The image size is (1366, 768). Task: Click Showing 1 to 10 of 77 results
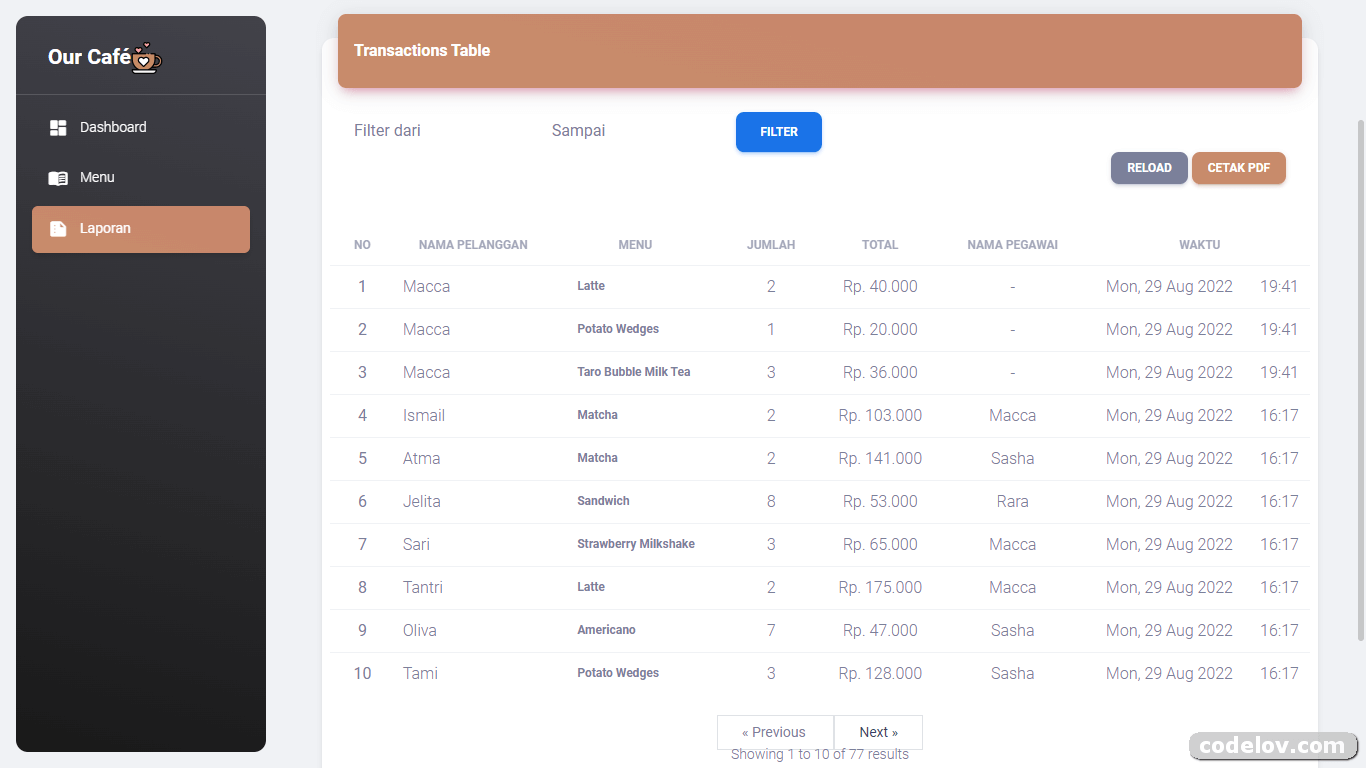click(820, 754)
